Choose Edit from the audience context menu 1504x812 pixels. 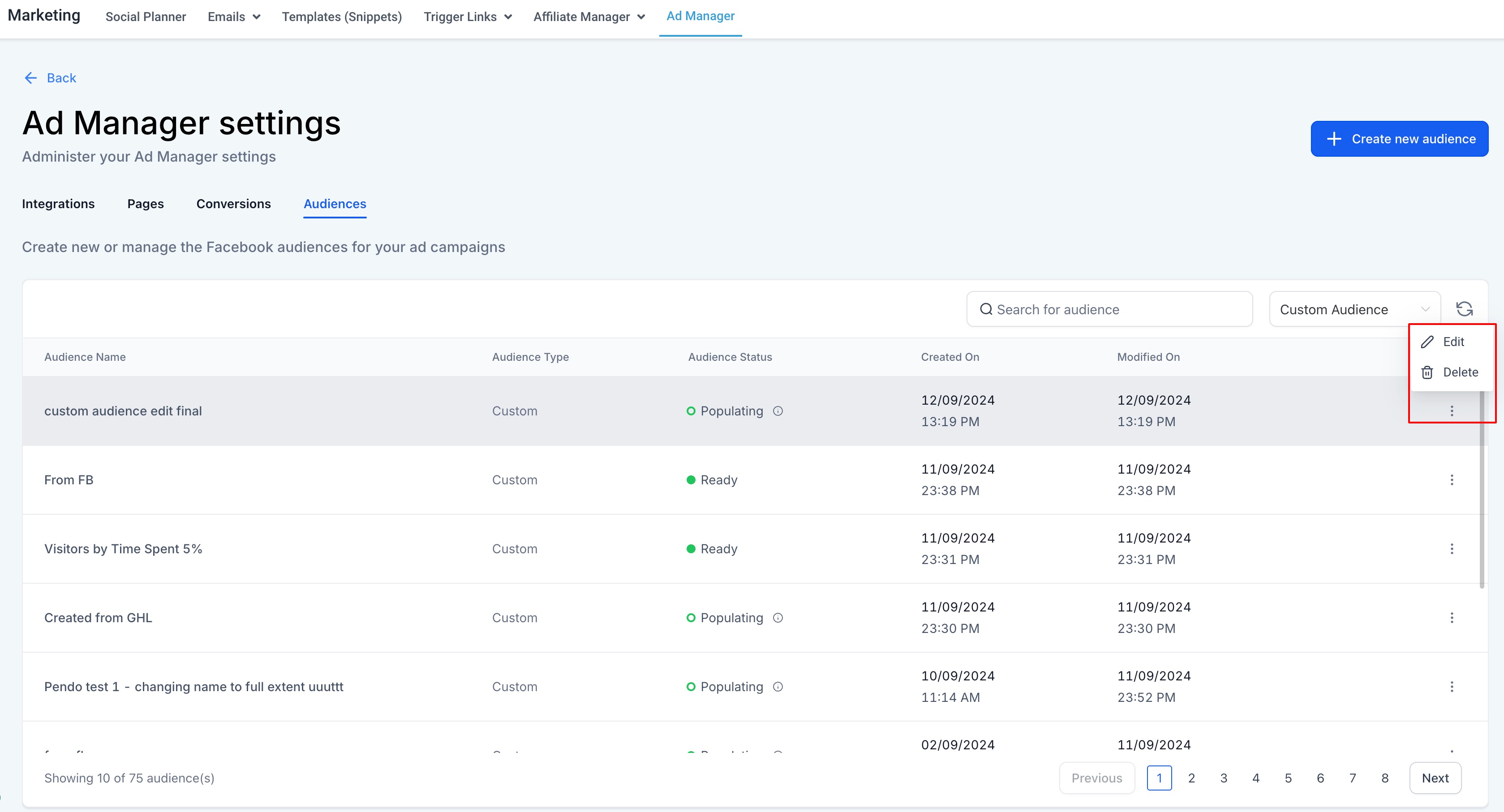[x=1452, y=341]
